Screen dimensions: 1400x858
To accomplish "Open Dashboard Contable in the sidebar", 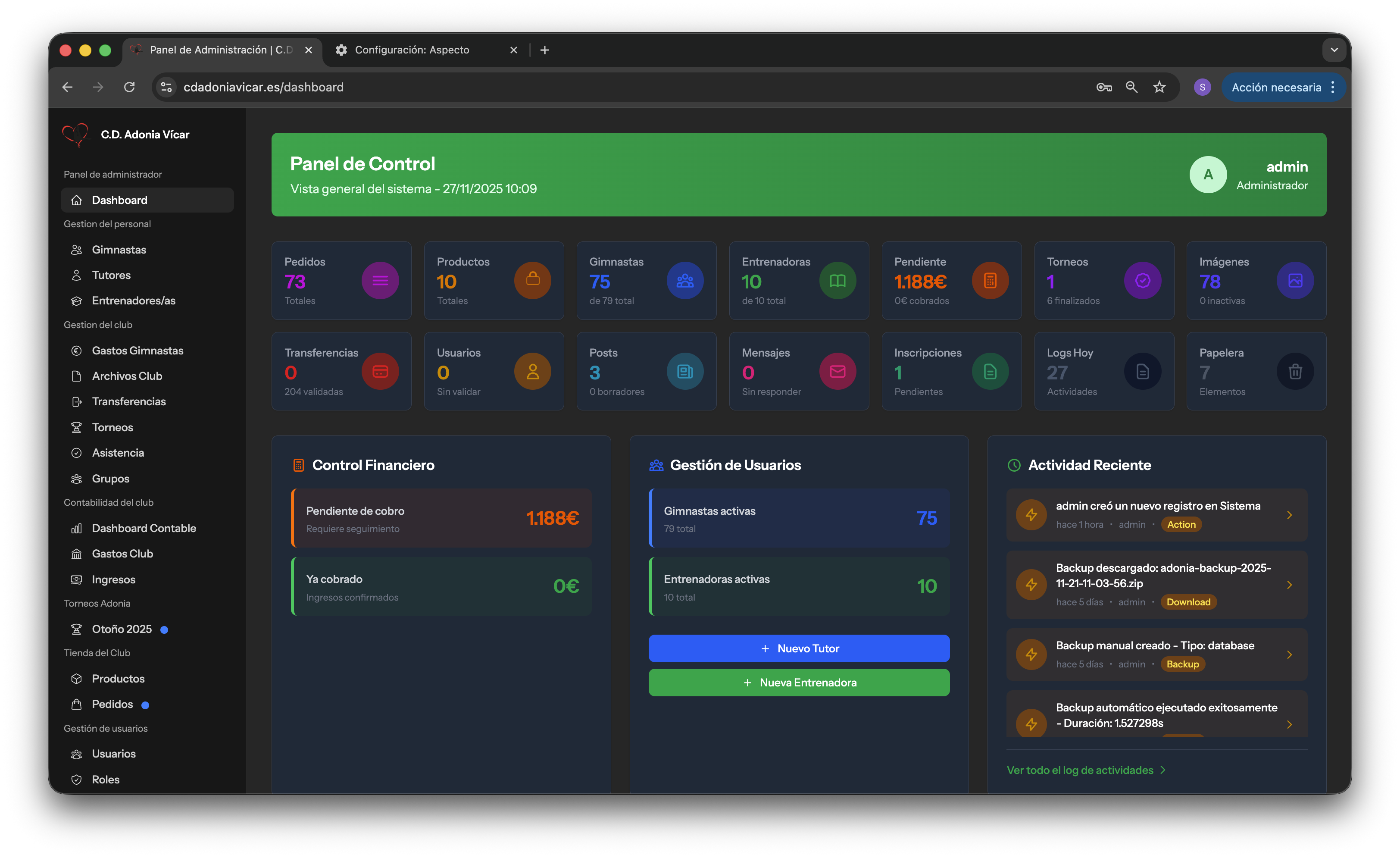I will [x=144, y=528].
